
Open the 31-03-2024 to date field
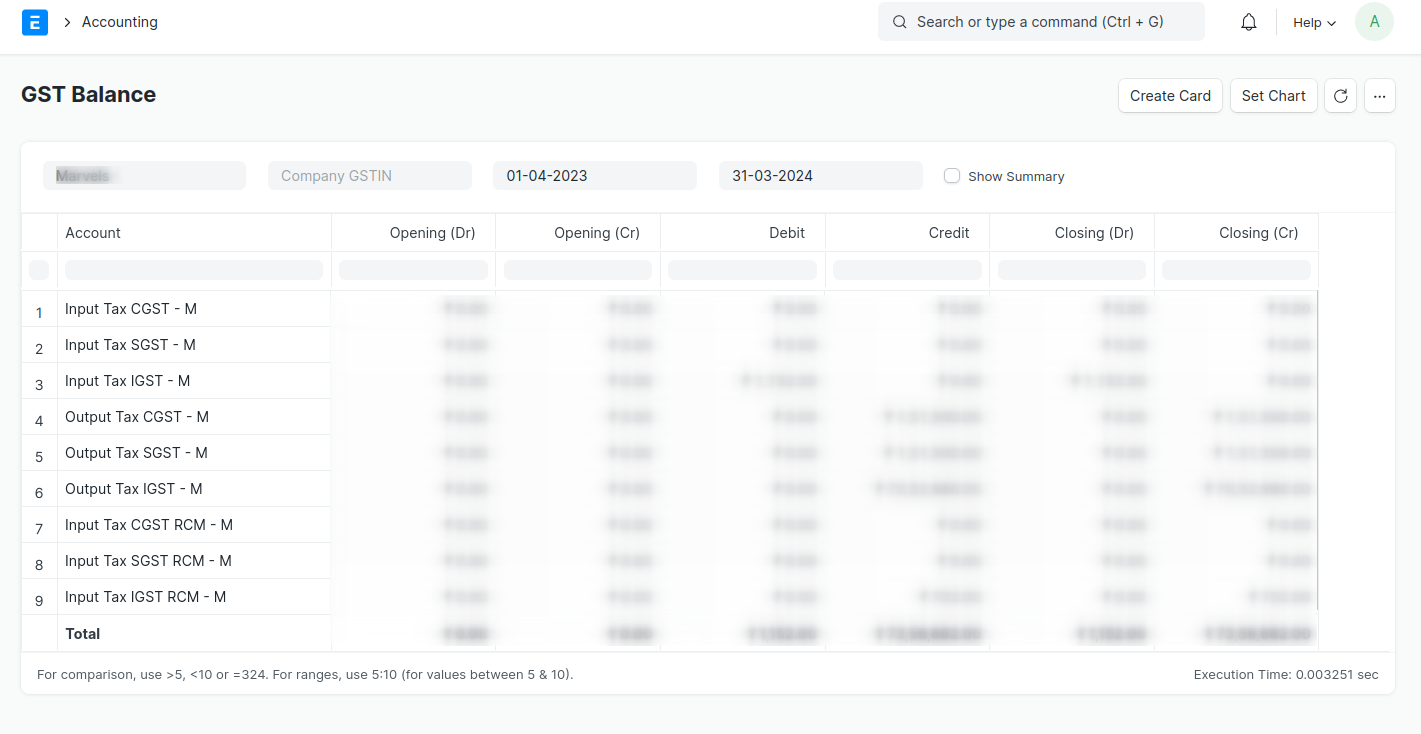pyautogui.click(x=821, y=176)
